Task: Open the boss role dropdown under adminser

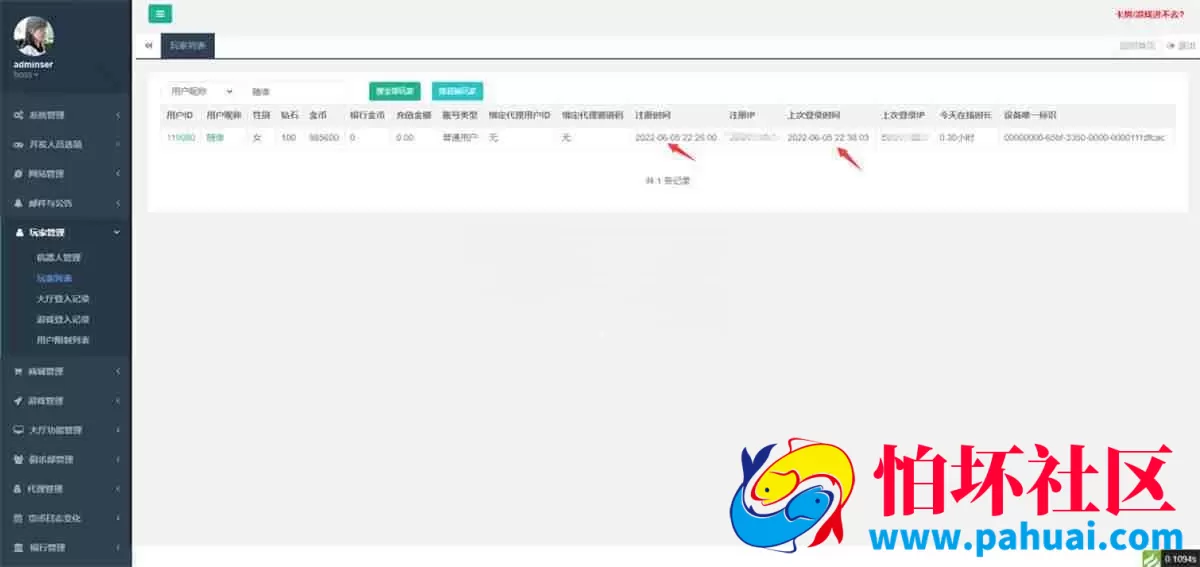Action: coord(25,74)
